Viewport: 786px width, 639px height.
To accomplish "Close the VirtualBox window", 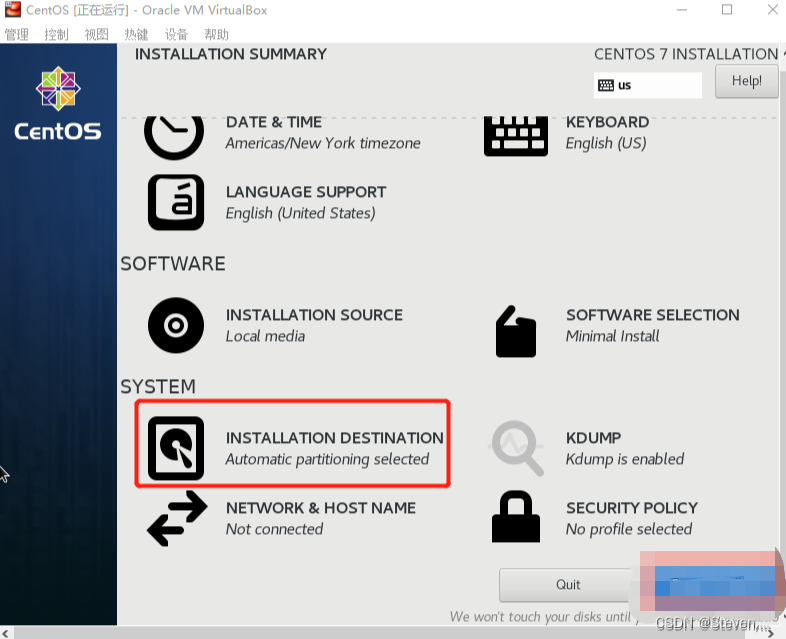I will [x=772, y=10].
